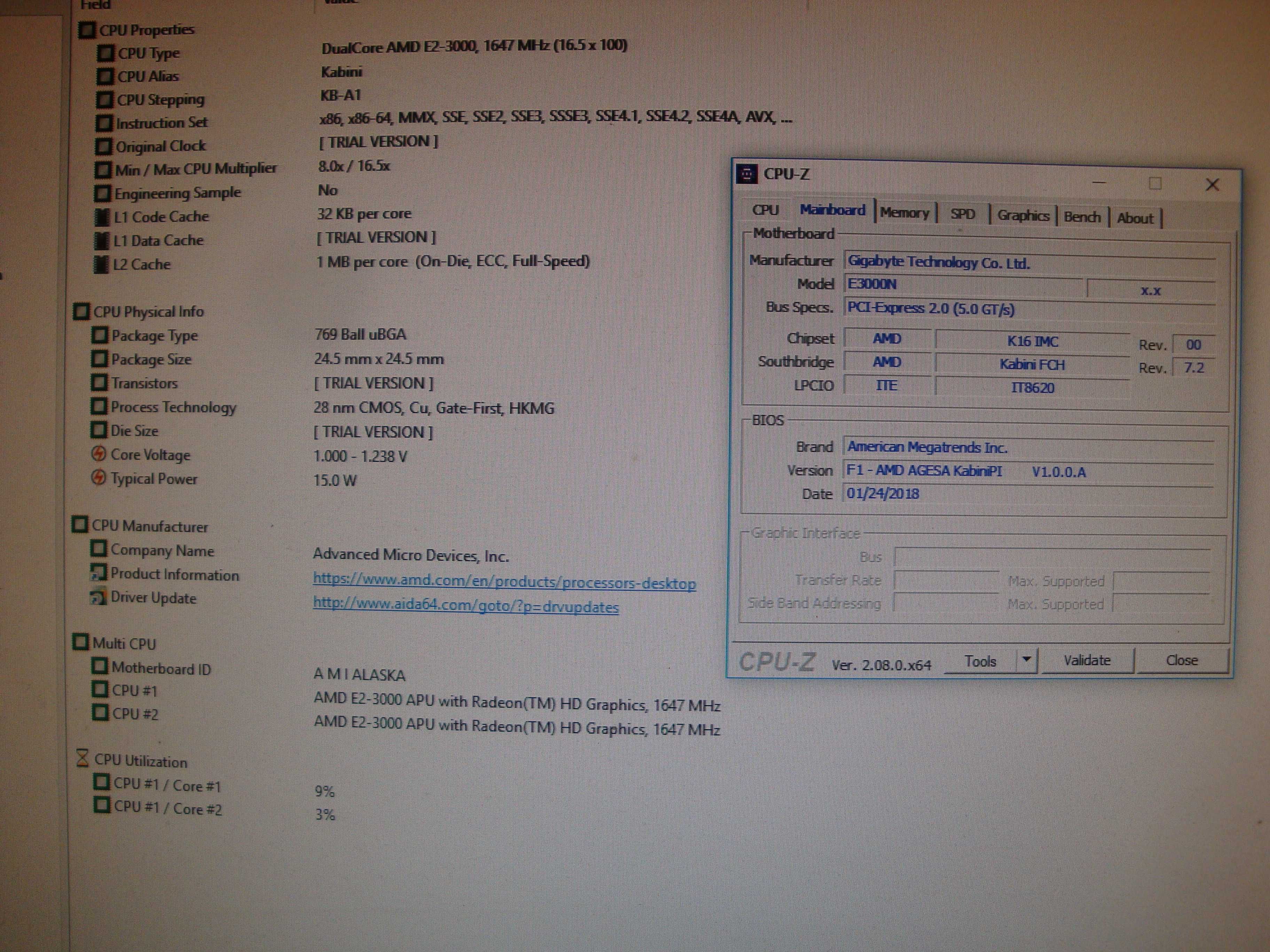
Task: Click the icon beside Process Technology
Action: [x=99, y=406]
